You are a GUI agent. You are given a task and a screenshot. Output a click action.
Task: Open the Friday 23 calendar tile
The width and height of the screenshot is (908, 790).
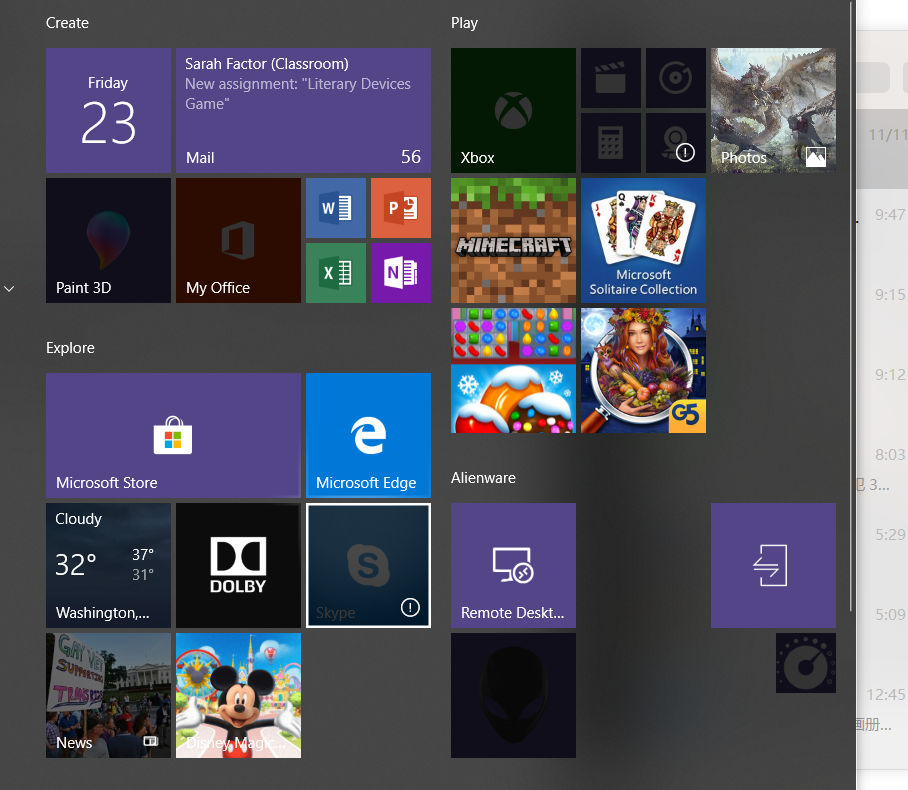click(x=108, y=111)
